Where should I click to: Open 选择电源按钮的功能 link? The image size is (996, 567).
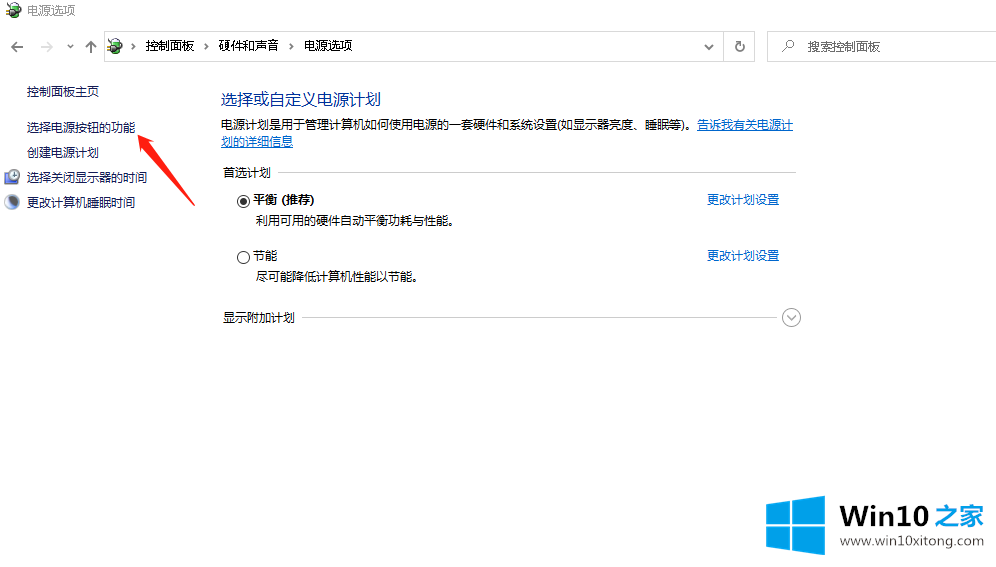81,128
